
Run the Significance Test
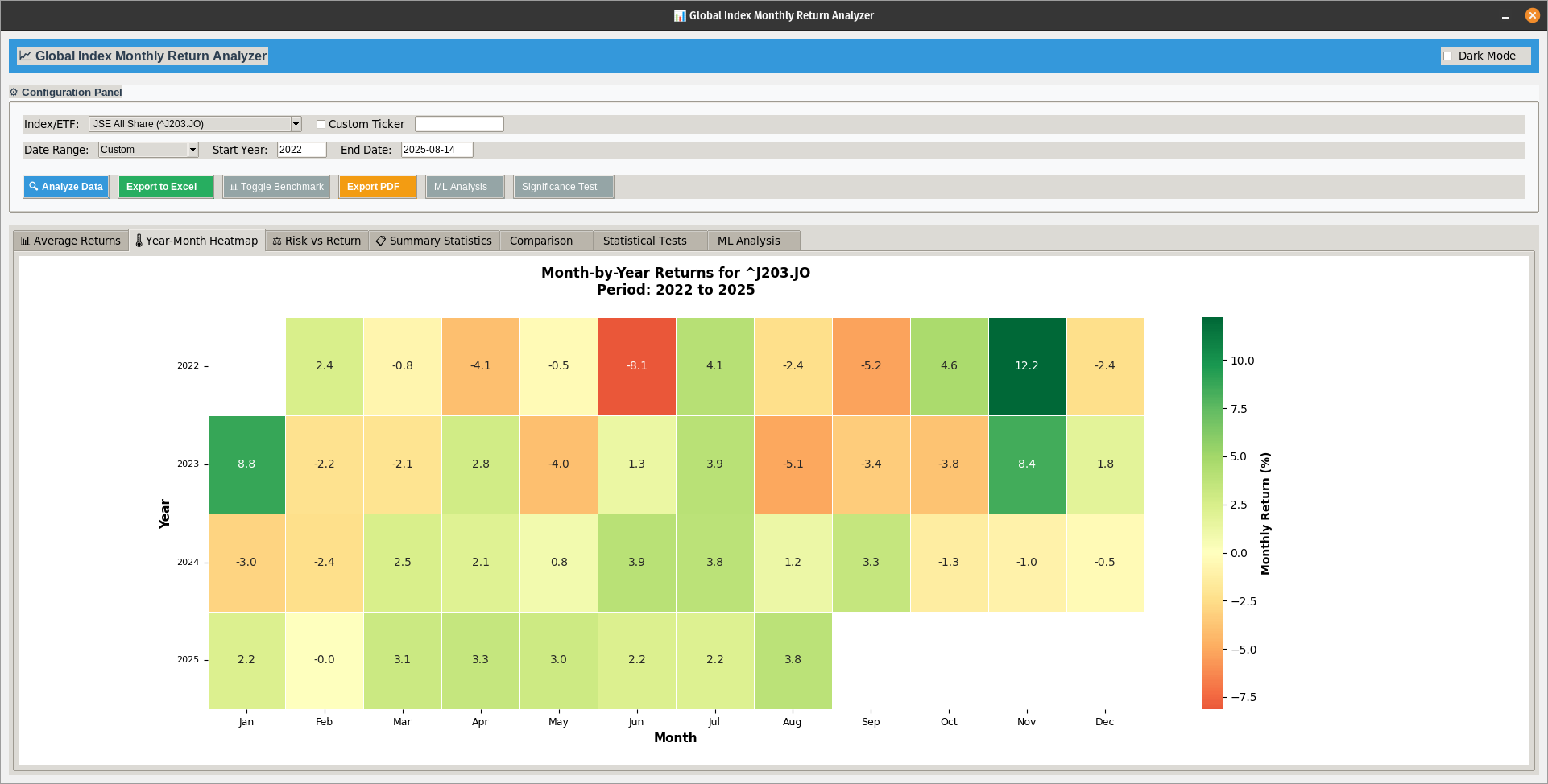point(563,187)
